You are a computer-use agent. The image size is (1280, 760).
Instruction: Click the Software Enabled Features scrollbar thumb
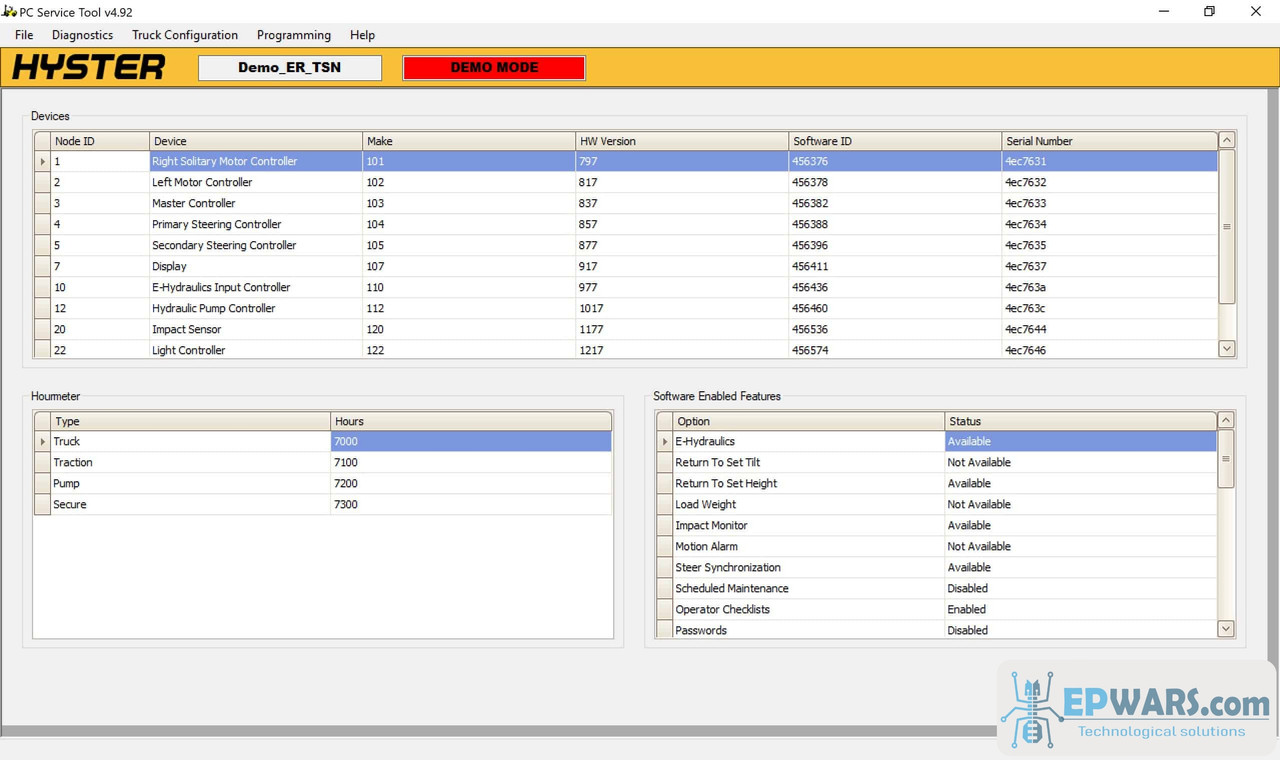[1226, 459]
